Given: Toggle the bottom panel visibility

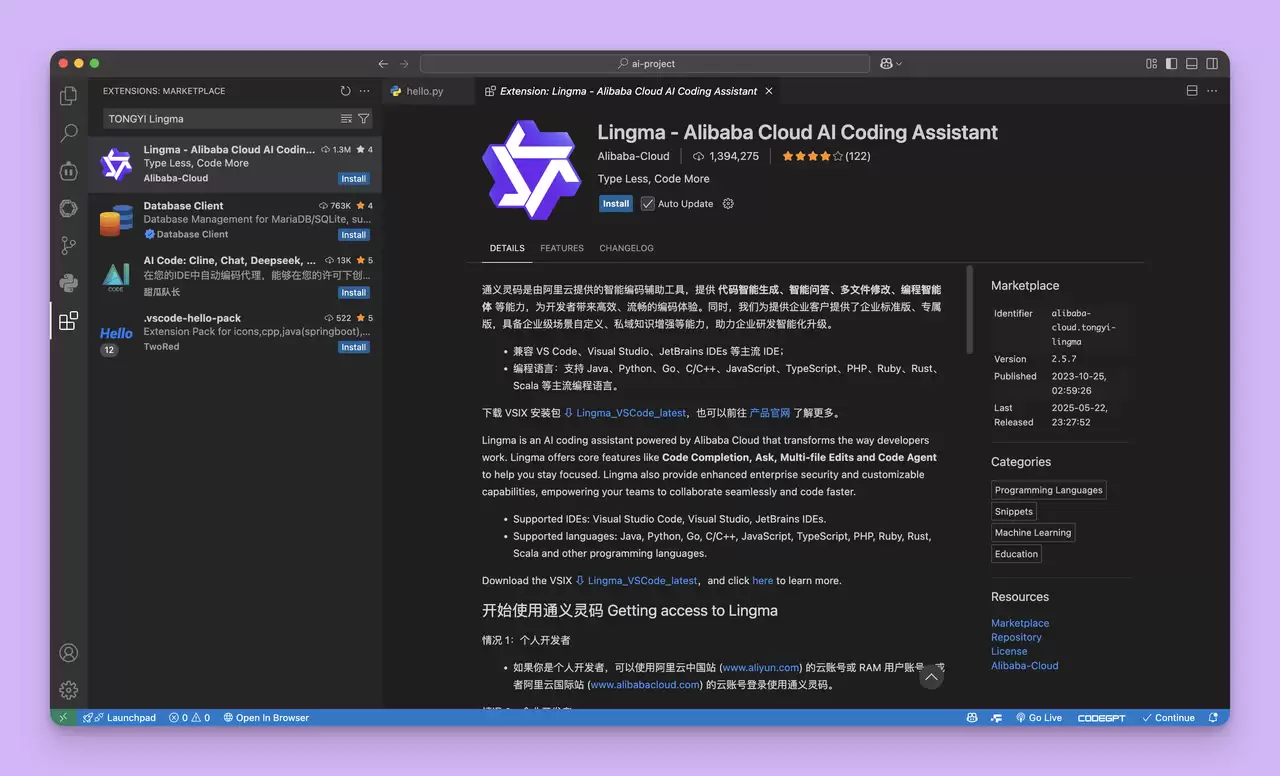Looking at the screenshot, I should 1191,64.
